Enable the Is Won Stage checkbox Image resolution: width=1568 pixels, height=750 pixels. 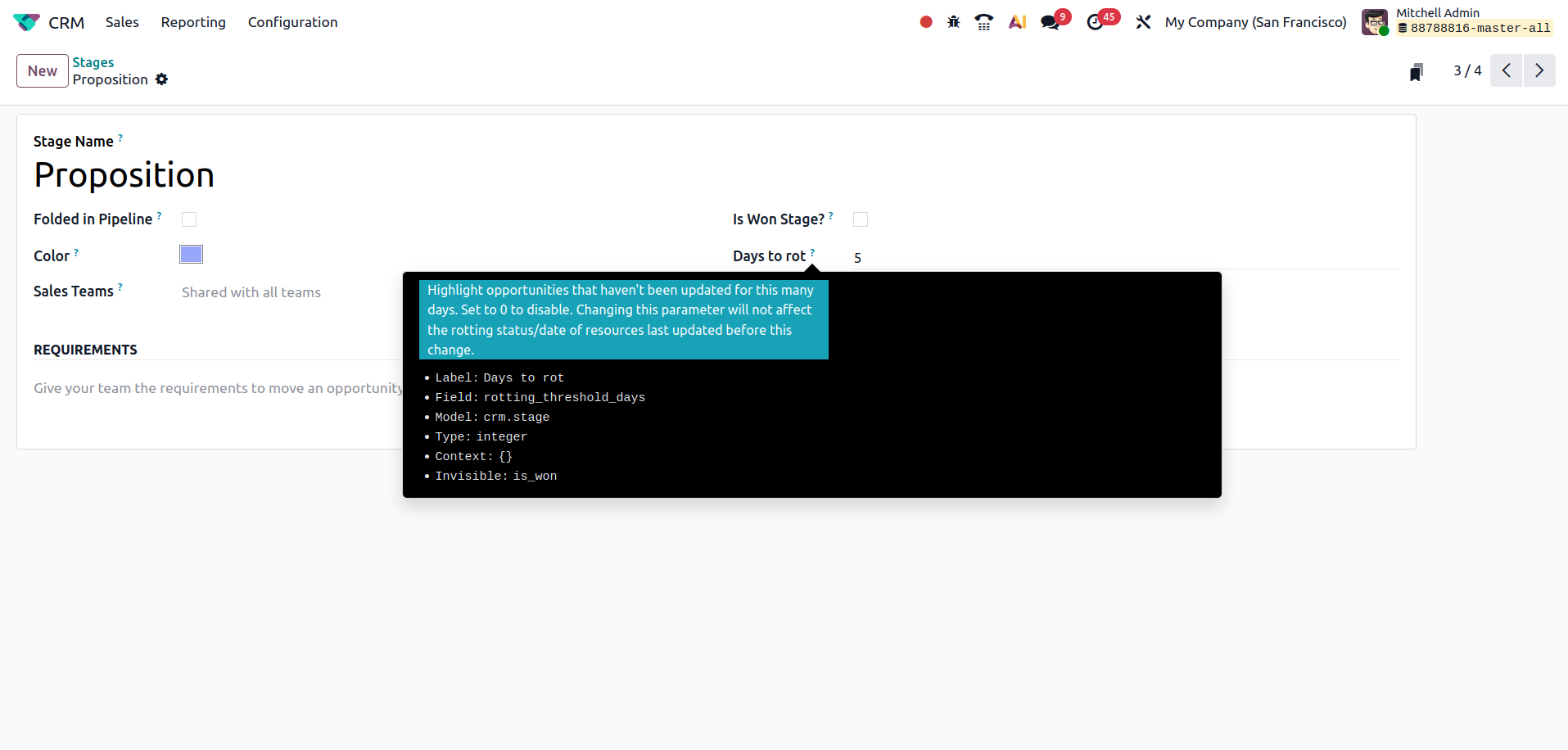pos(861,219)
